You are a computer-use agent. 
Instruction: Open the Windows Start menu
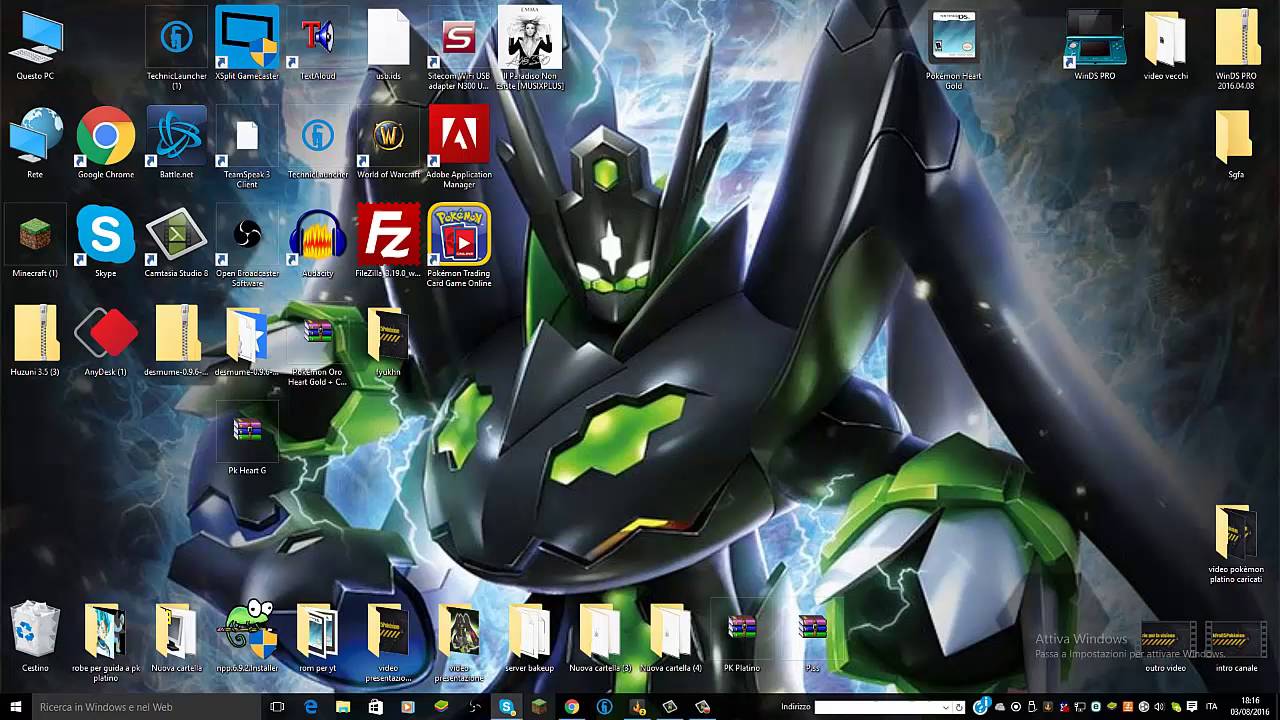tap(16, 707)
